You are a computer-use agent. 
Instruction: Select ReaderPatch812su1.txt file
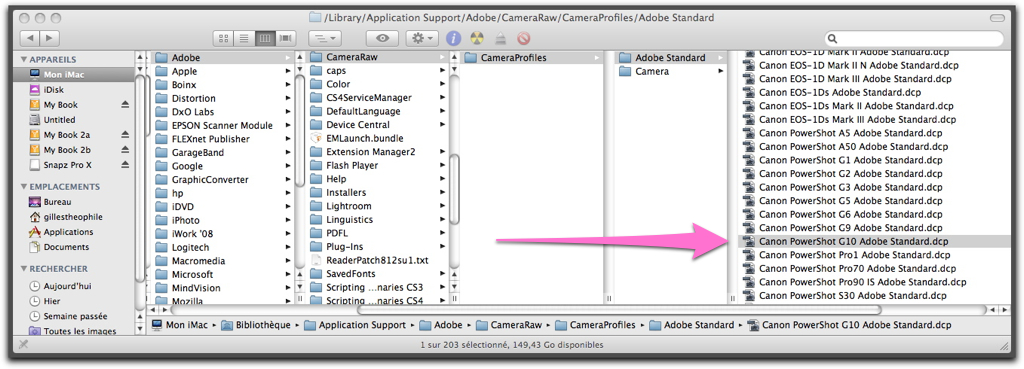pos(378,260)
